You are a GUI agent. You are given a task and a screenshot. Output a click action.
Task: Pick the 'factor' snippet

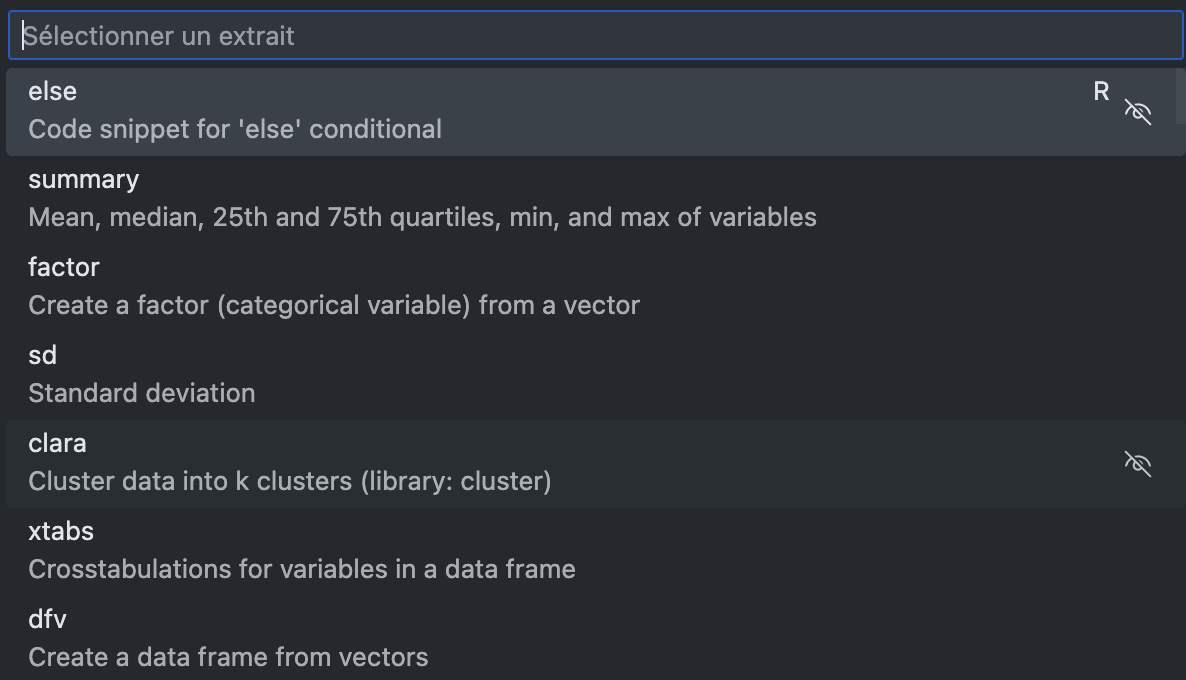click(x=64, y=268)
